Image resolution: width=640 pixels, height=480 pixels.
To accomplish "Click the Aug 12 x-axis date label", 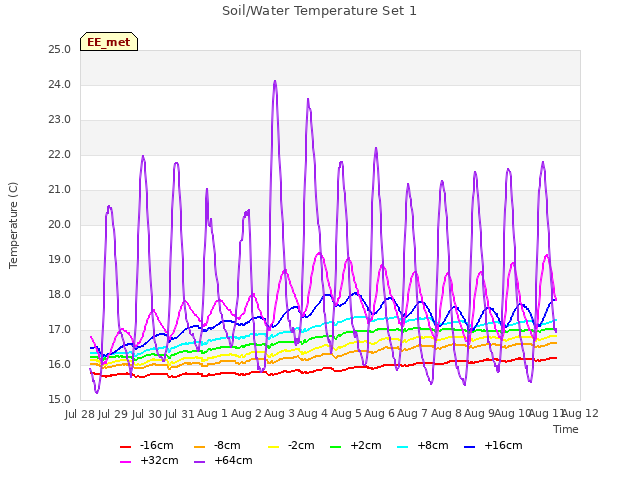I will 581,414.
